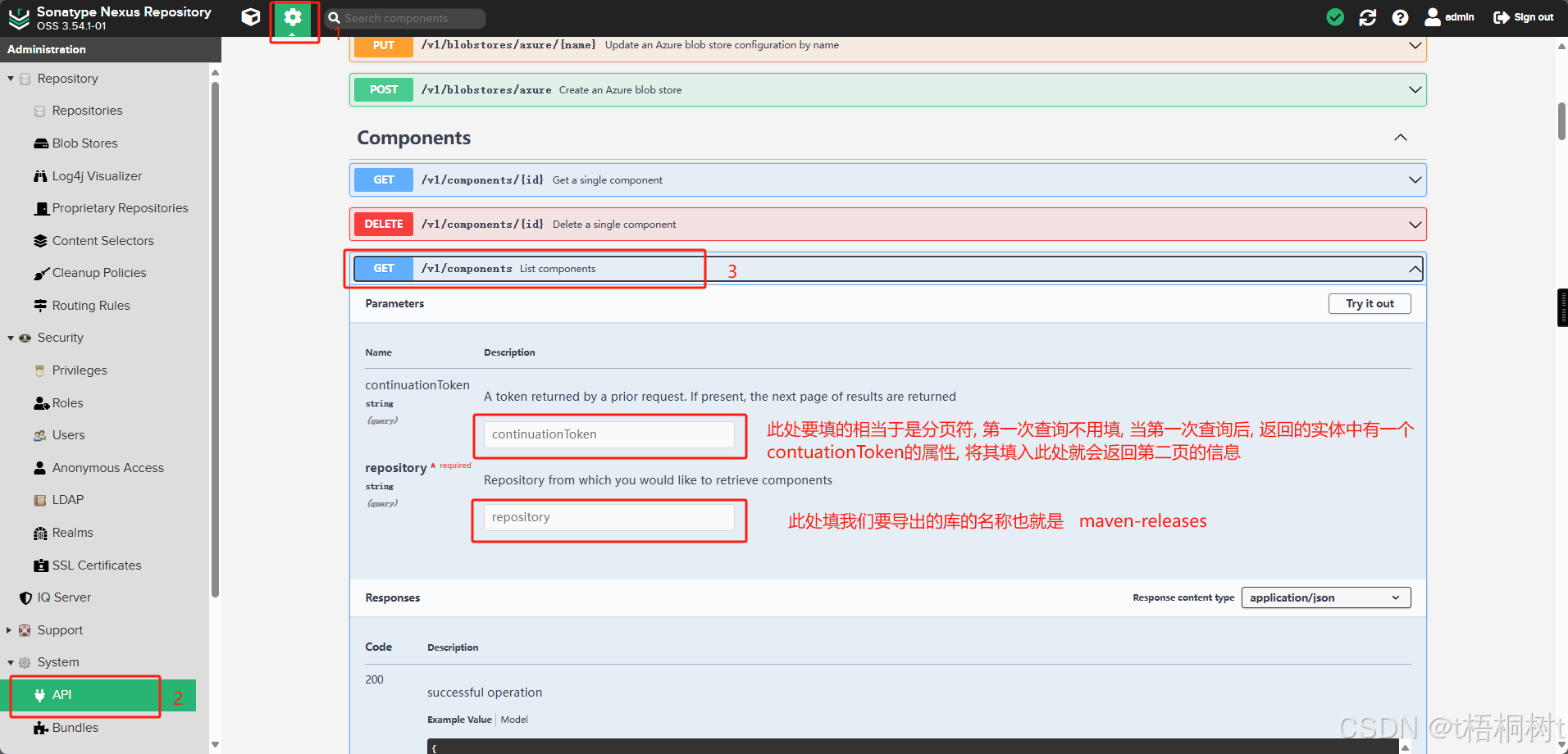Click the system status green check icon
1568x754 pixels.
1335,17
